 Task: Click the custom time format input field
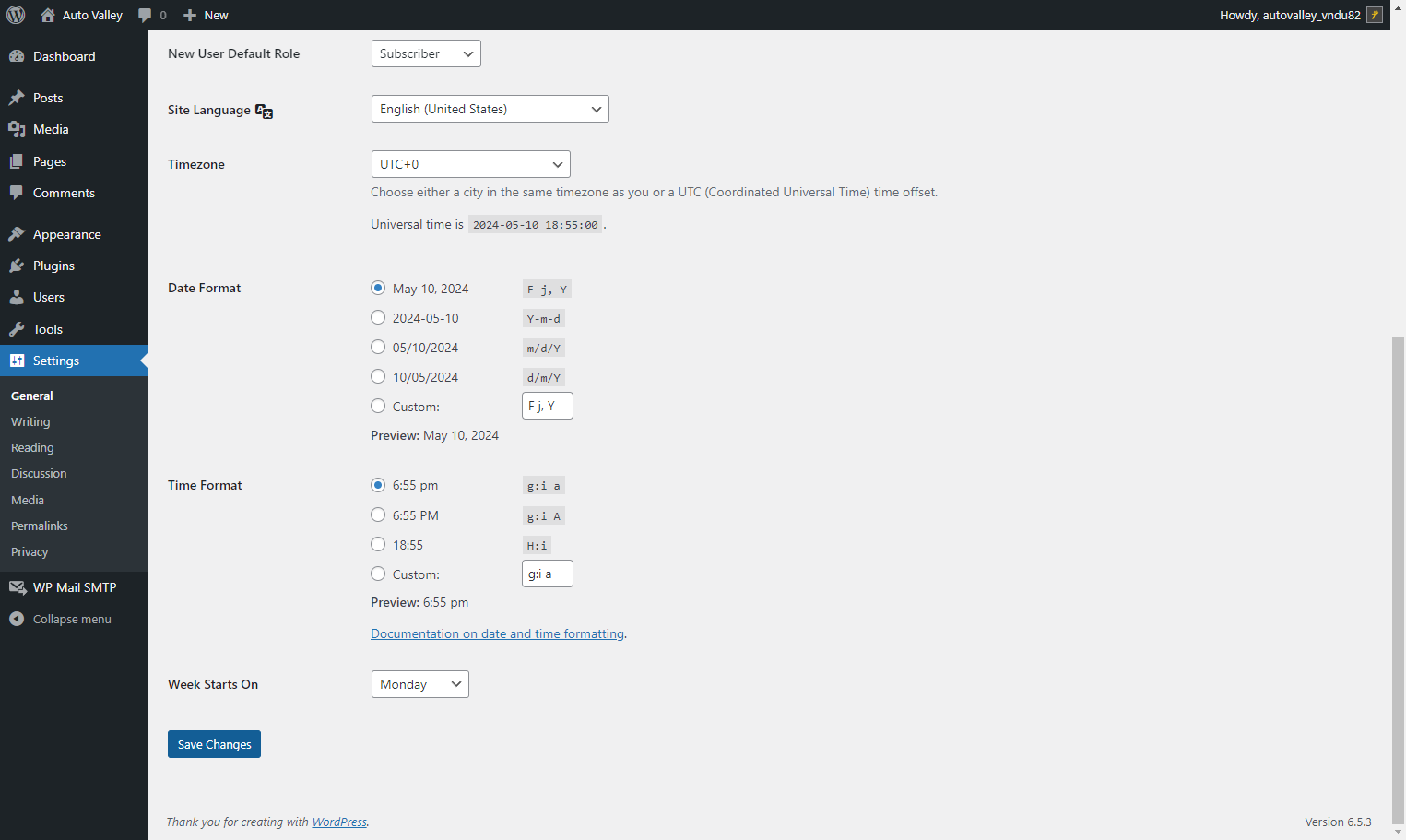[548, 574]
